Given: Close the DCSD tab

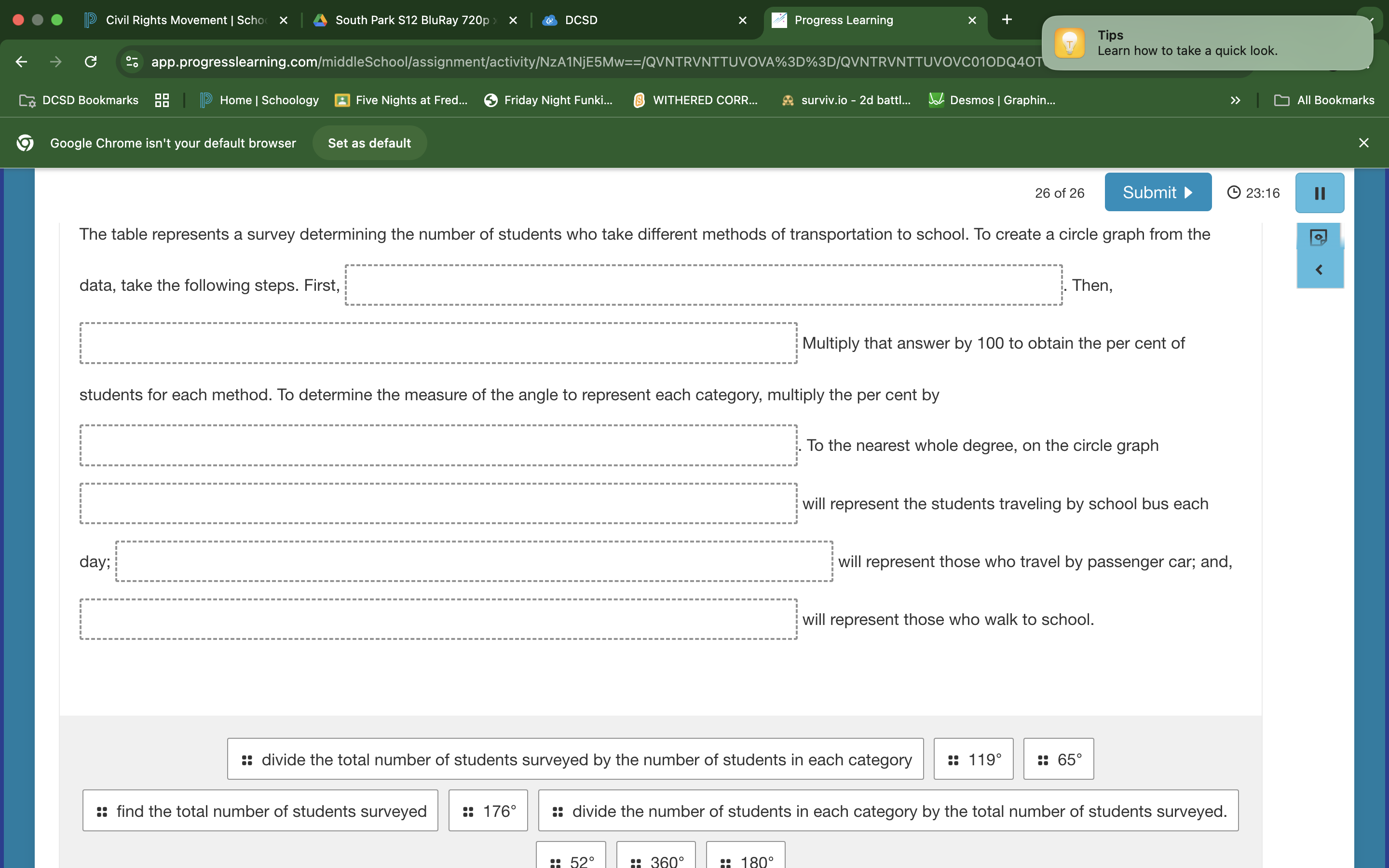Looking at the screenshot, I should click(x=743, y=20).
